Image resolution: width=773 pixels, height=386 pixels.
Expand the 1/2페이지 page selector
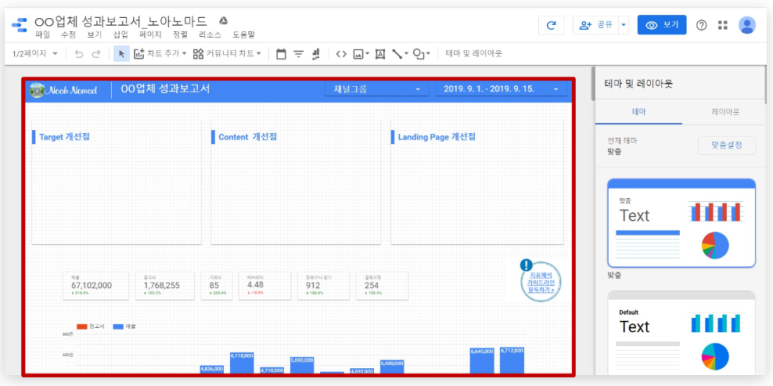35,54
